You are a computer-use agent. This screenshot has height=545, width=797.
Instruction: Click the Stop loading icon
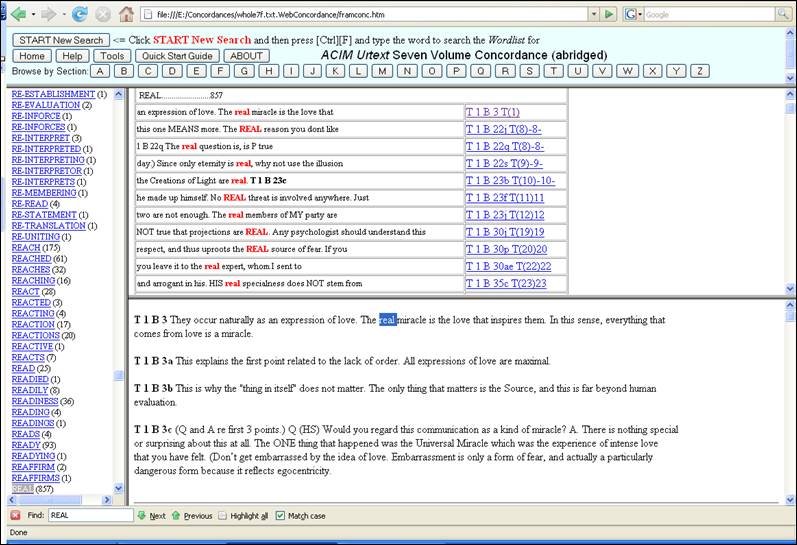pos(103,14)
